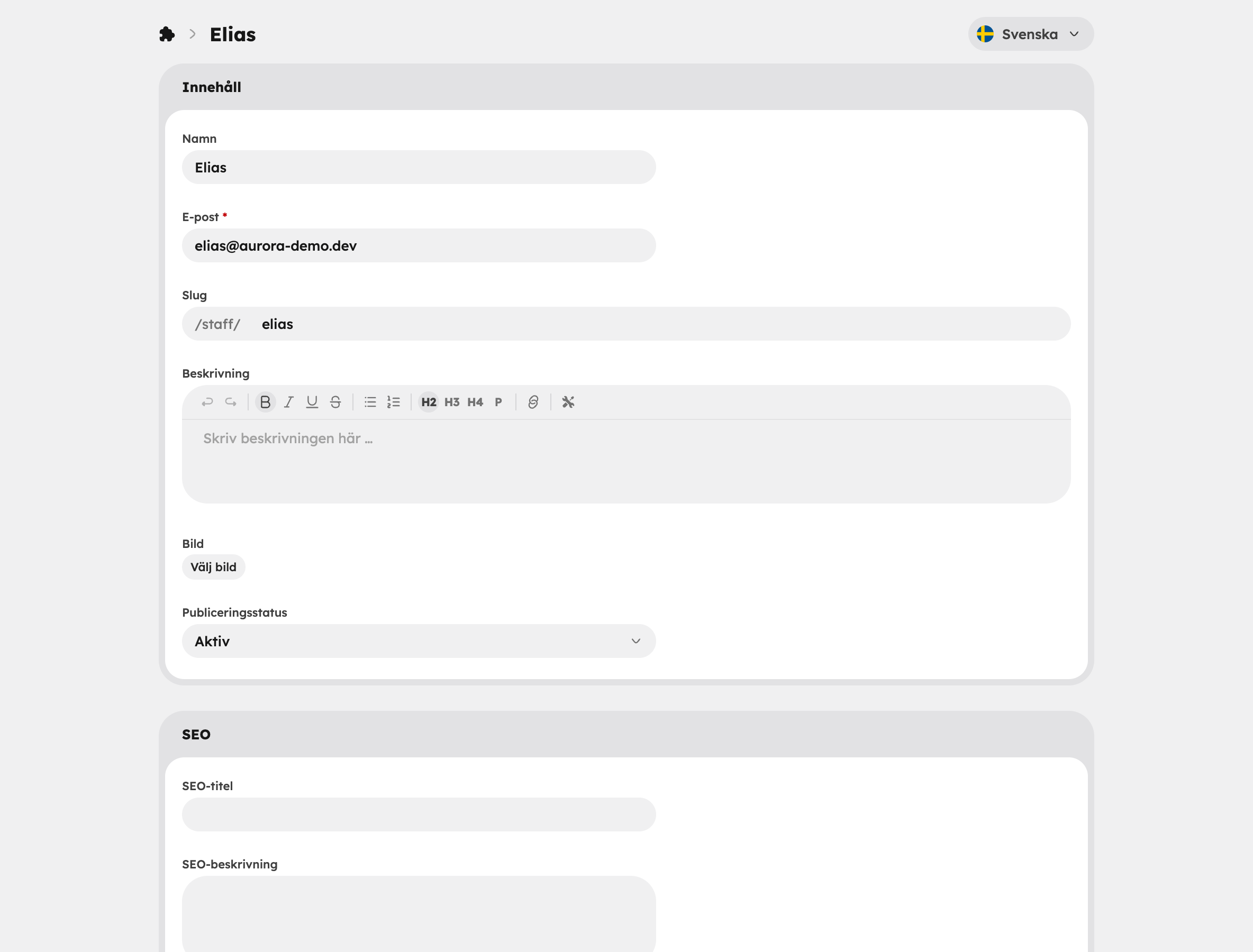This screenshot has width=1253, height=952.
Task: Open the Publiceringsstatus Aktiv dropdown
Action: (419, 641)
